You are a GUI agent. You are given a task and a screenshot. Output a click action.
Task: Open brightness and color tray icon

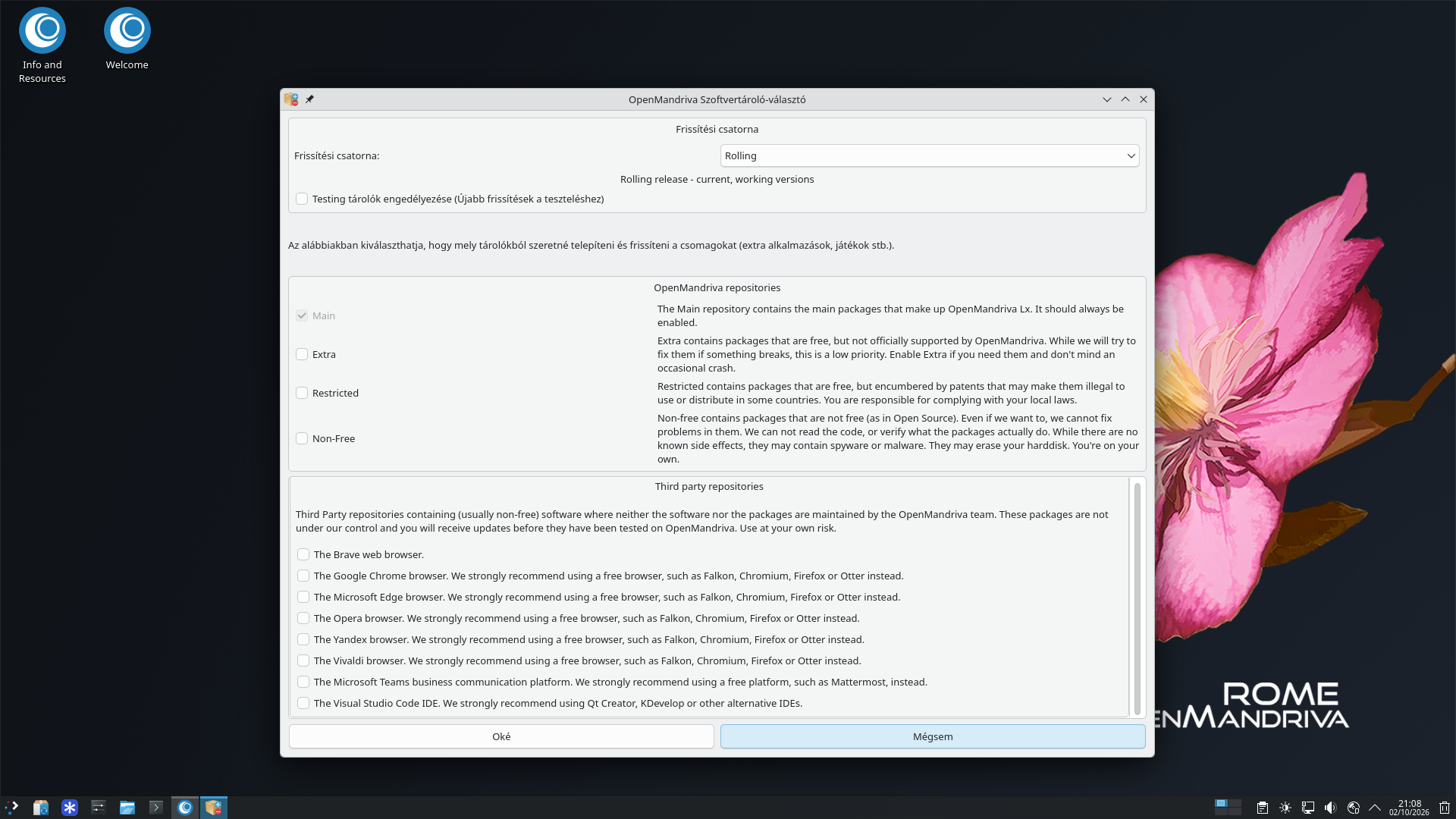(x=1285, y=808)
